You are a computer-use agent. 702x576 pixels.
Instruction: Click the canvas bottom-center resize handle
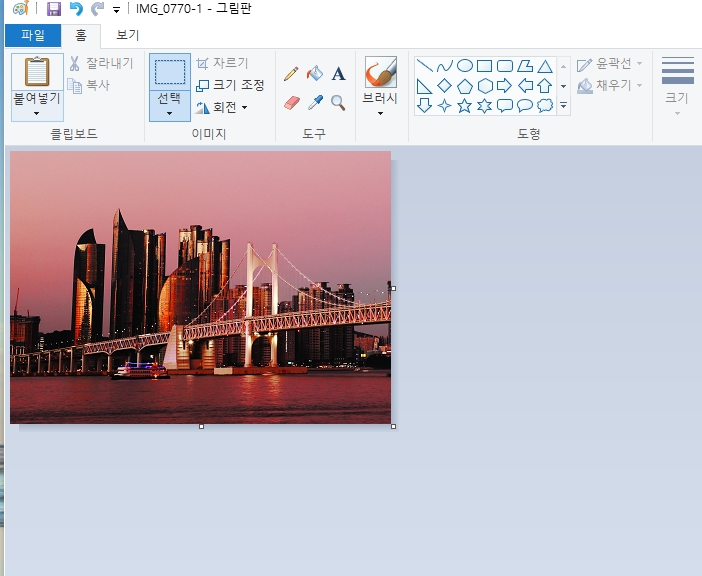click(x=201, y=427)
